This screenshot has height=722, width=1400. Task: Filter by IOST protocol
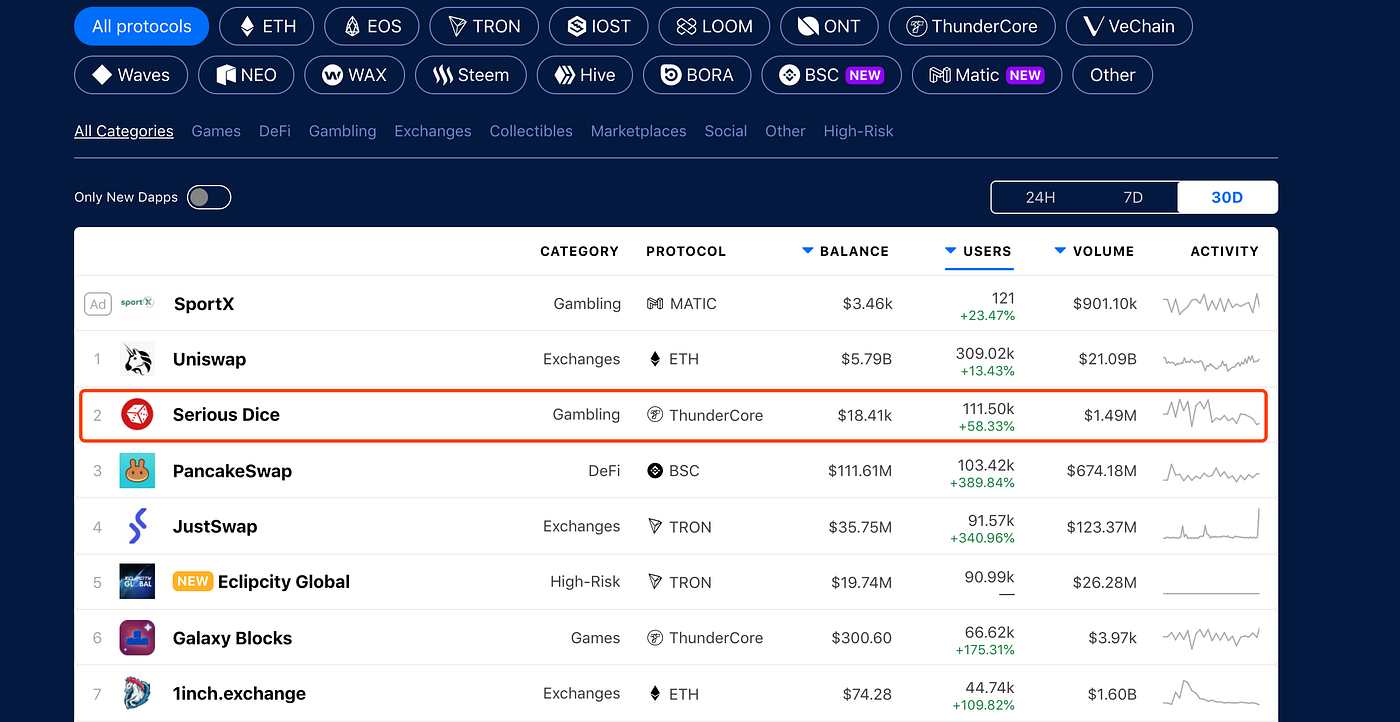click(599, 27)
